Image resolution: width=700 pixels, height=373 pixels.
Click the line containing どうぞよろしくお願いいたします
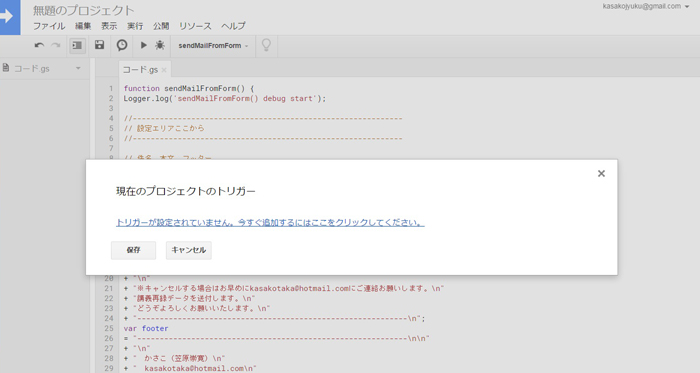pyautogui.click(x=197, y=308)
